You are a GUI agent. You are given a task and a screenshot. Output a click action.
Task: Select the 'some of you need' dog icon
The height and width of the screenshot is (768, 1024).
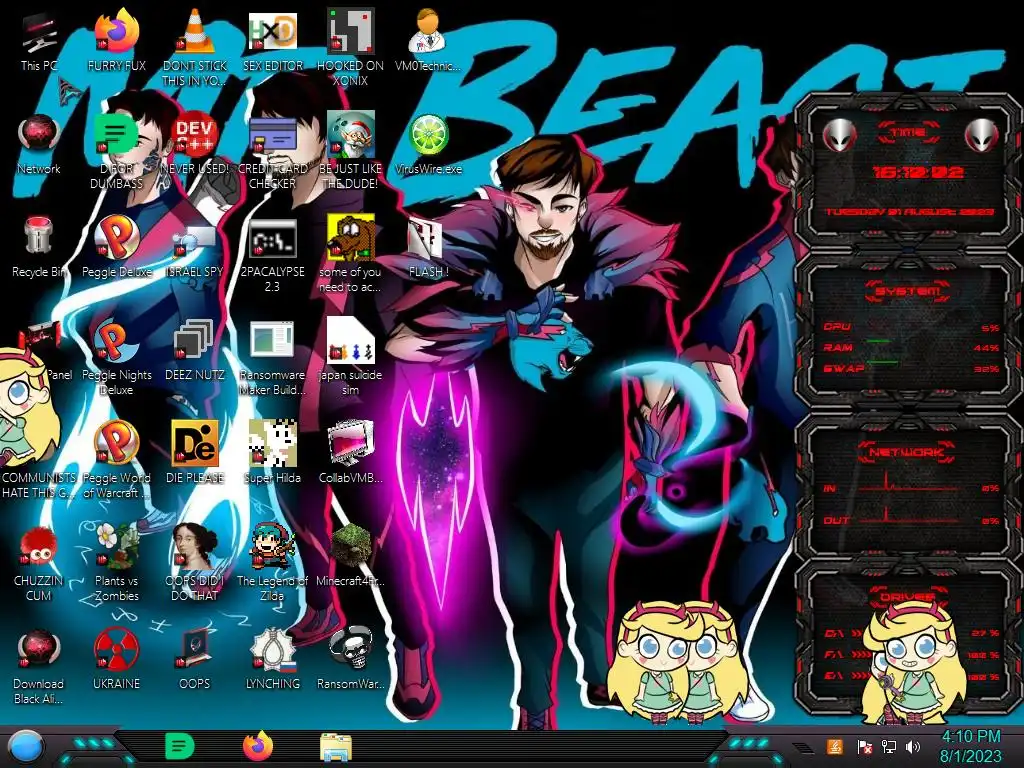pos(350,253)
